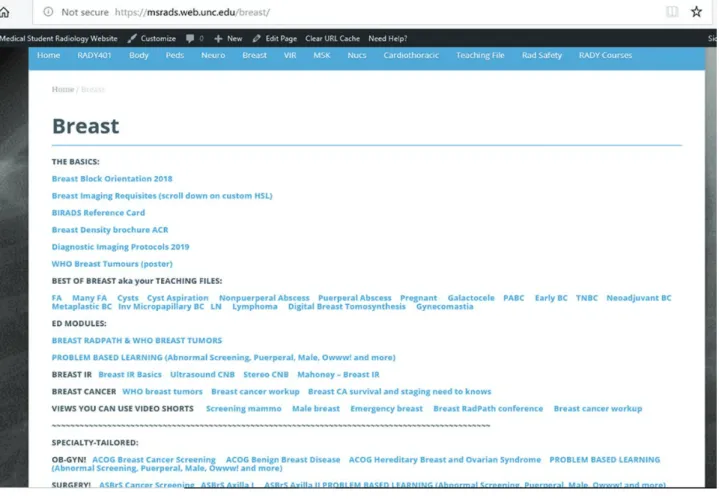Open the Cardiothoracic navigation tab

point(411,55)
